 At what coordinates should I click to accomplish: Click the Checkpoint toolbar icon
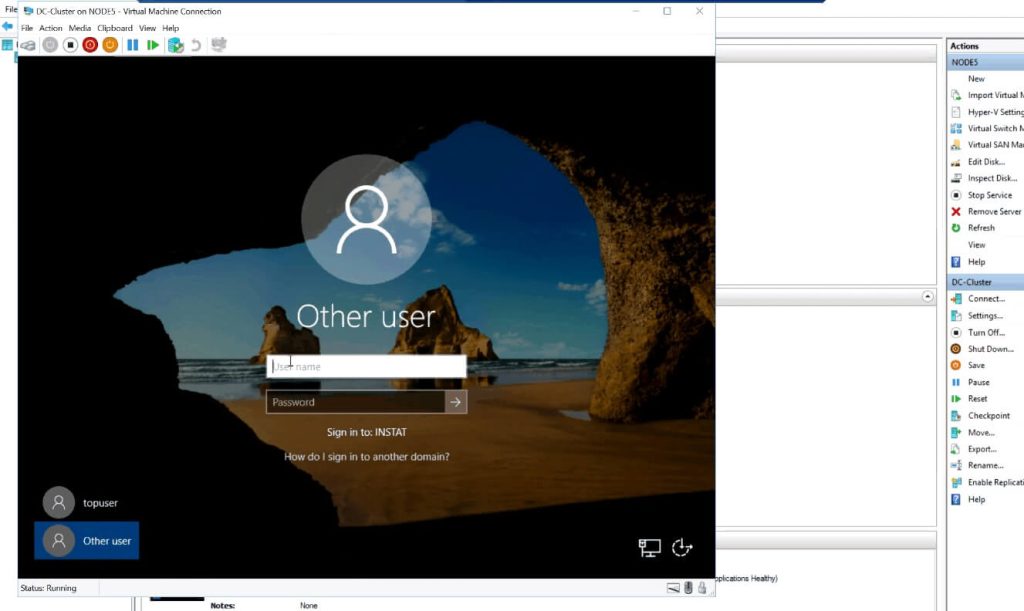point(176,45)
